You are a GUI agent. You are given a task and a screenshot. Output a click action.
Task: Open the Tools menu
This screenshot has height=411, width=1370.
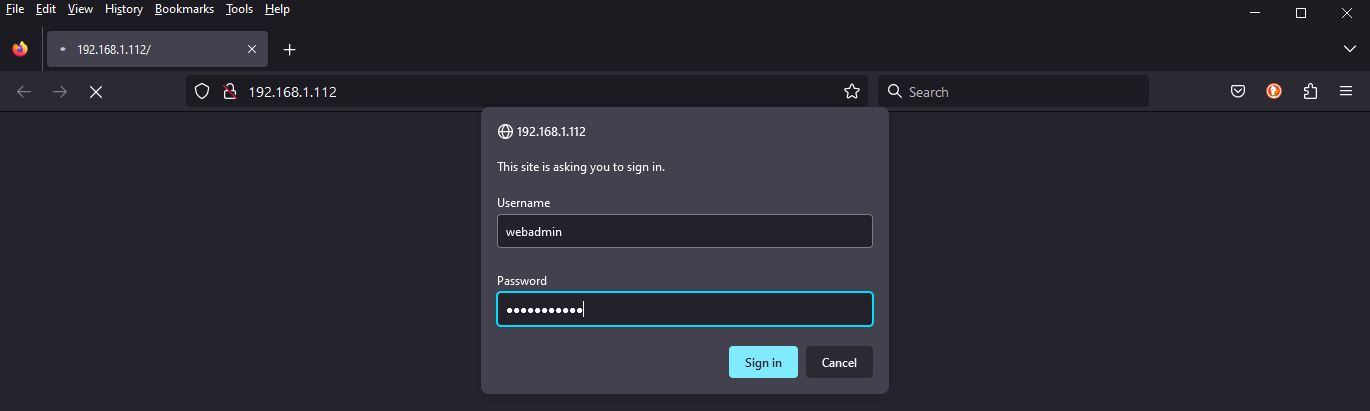[x=239, y=9]
